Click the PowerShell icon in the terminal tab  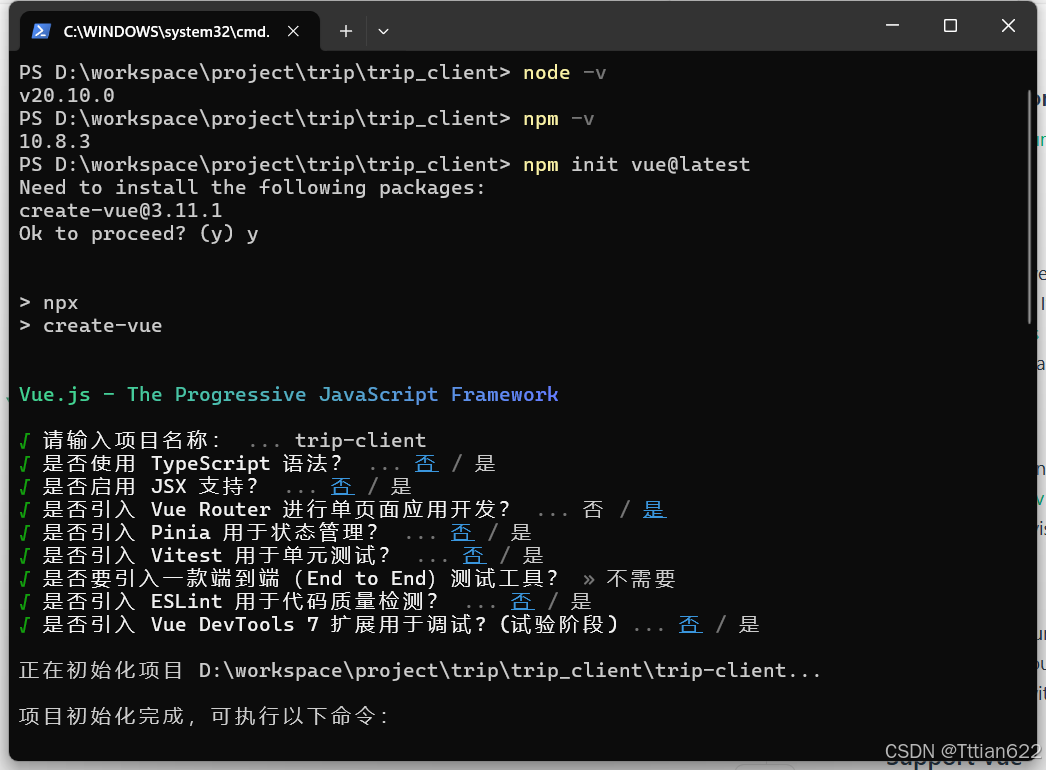pyautogui.click(x=41, y=31)
